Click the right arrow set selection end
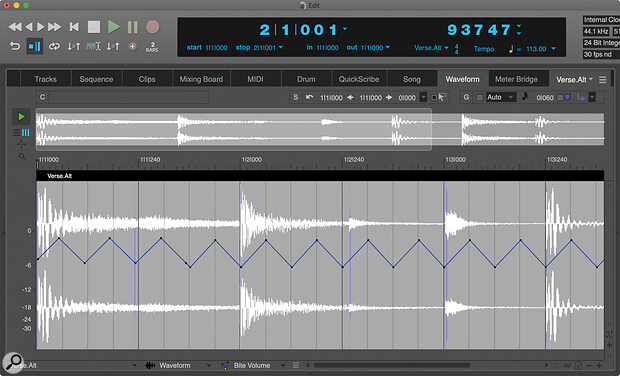Viewport: 620px width, 376px height. click(389, 97)
